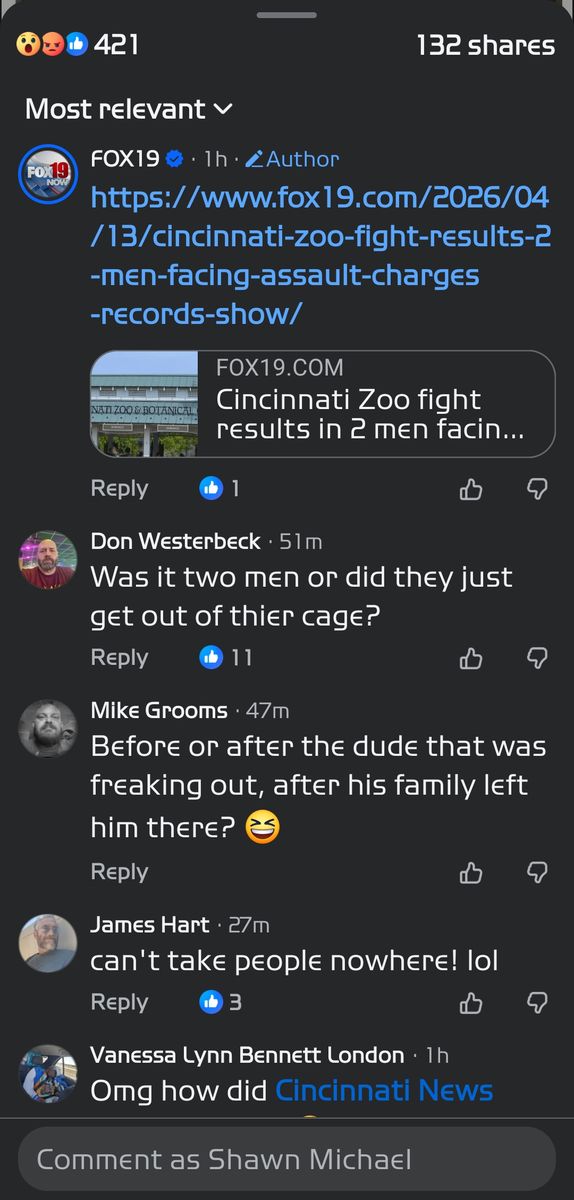The height and width of the screenshot is (1200, 574).
Task: Dislike Don Westerbeck's comment with thumbs down
Action: pos(537,658)
